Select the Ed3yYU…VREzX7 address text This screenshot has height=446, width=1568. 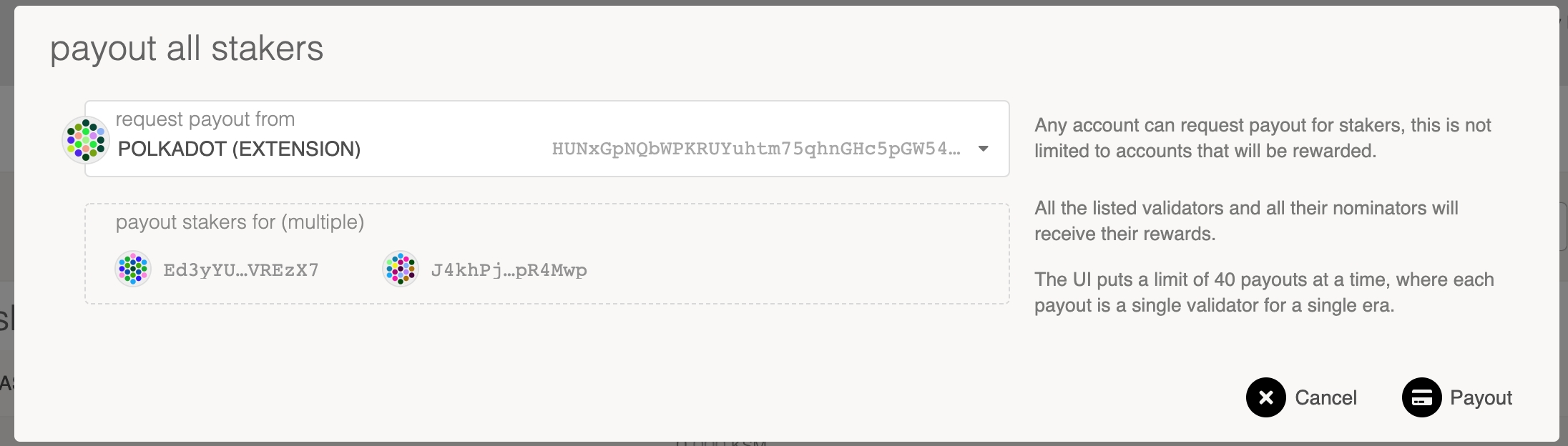tap(241, 270)
